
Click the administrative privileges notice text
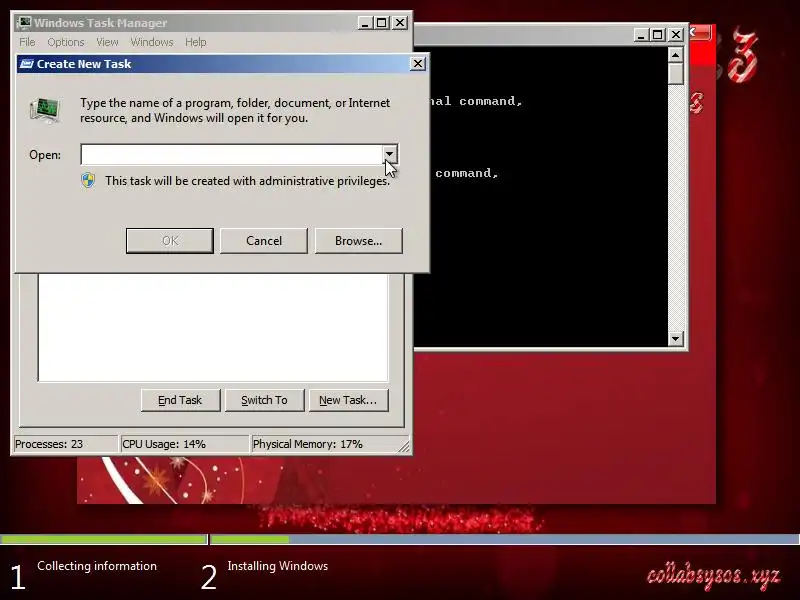247,181
